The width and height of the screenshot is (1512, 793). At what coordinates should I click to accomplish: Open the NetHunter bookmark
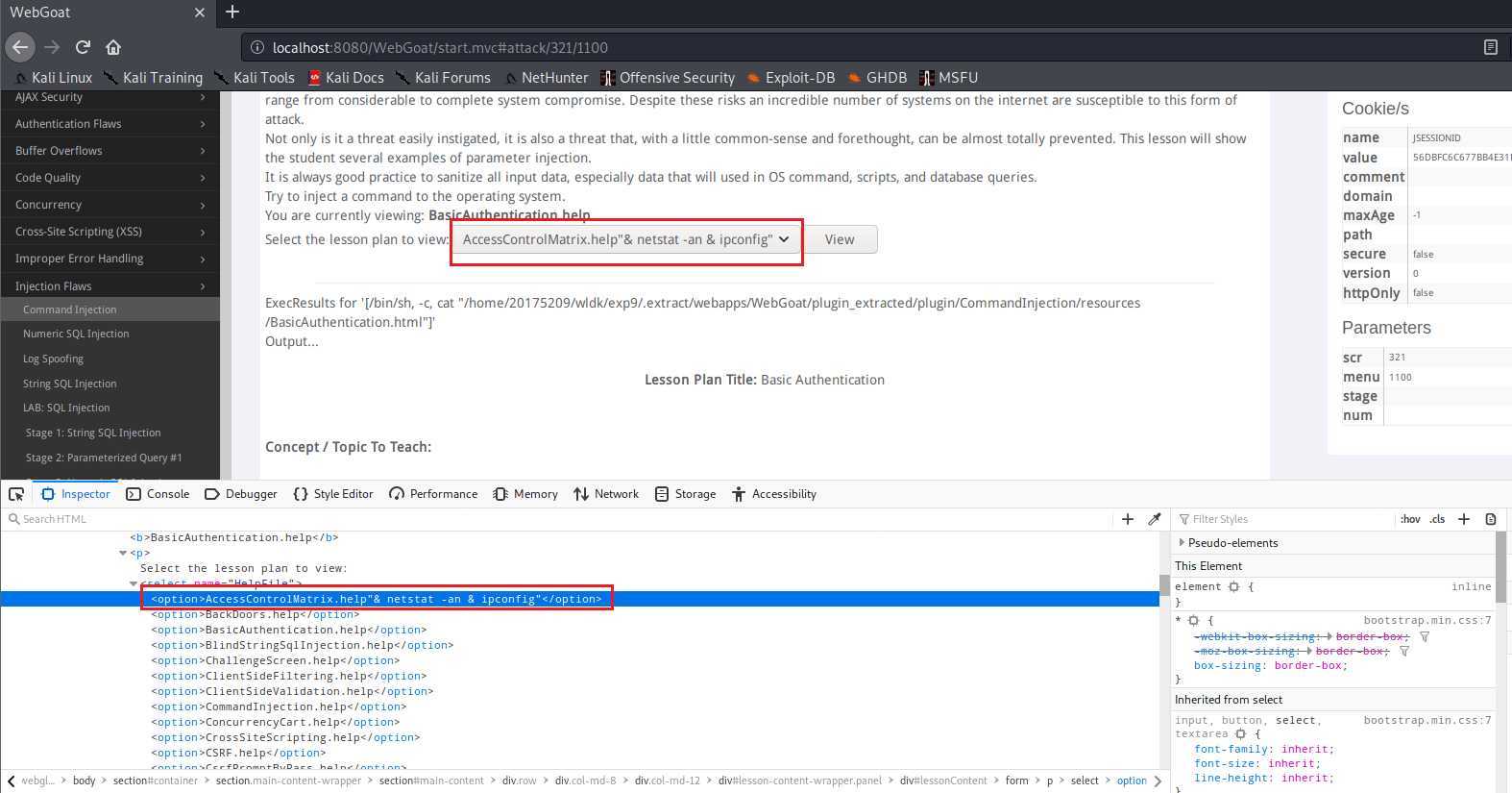[546, 78]
